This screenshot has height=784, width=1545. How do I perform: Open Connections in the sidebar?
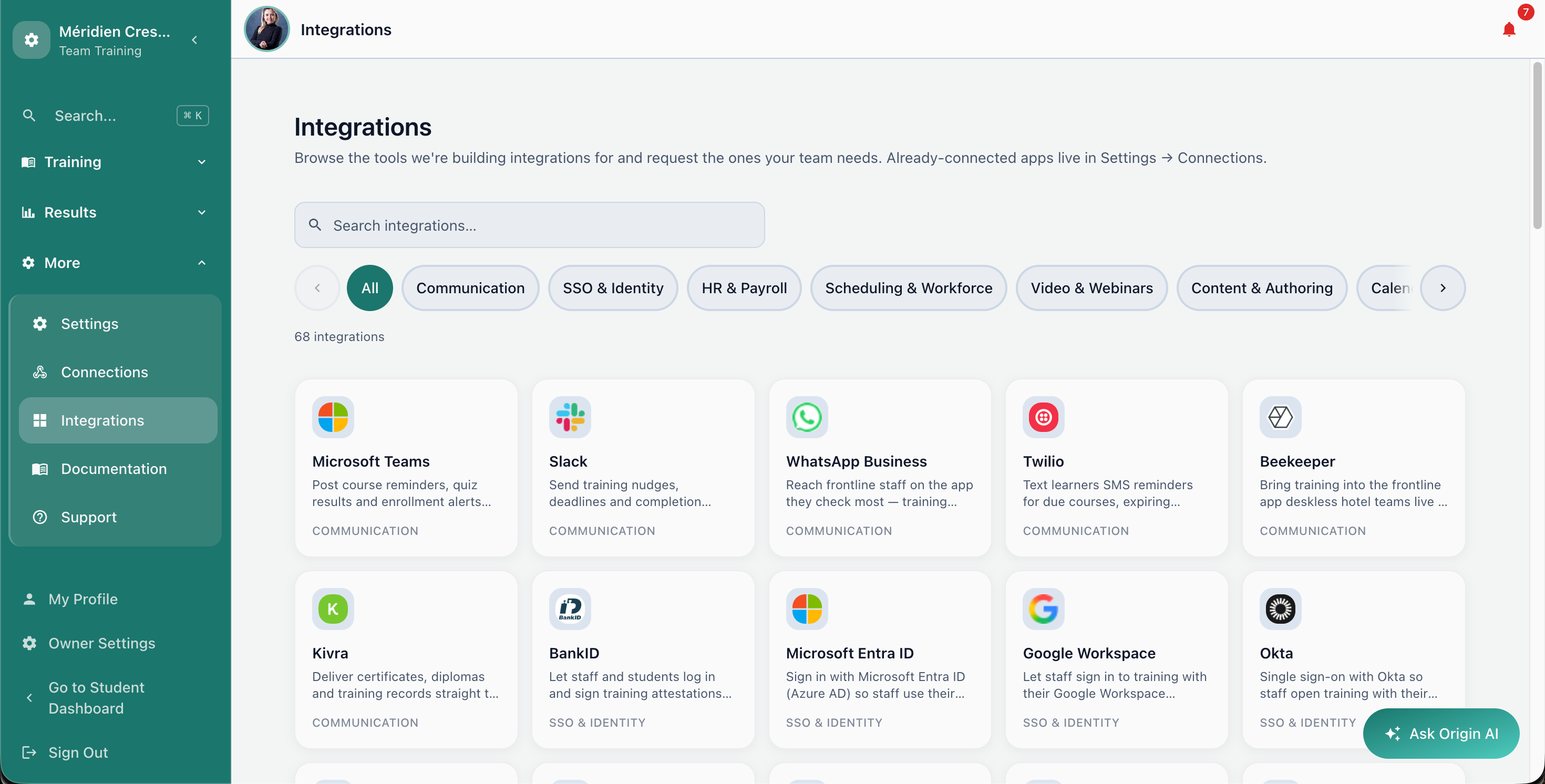[118, 372]
